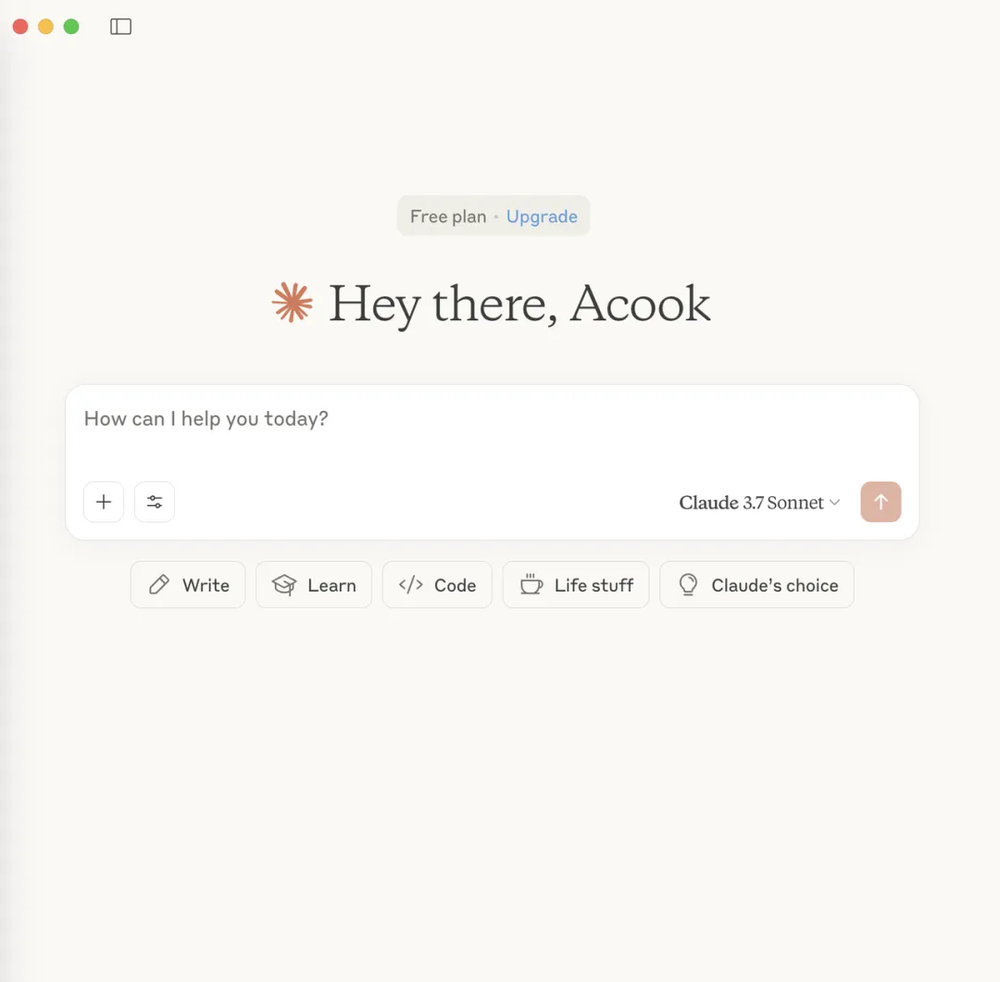1000x982 pixels.
Task: Choose the Code suggestion button
Action: pyautogui.click(x=437, y=585)
